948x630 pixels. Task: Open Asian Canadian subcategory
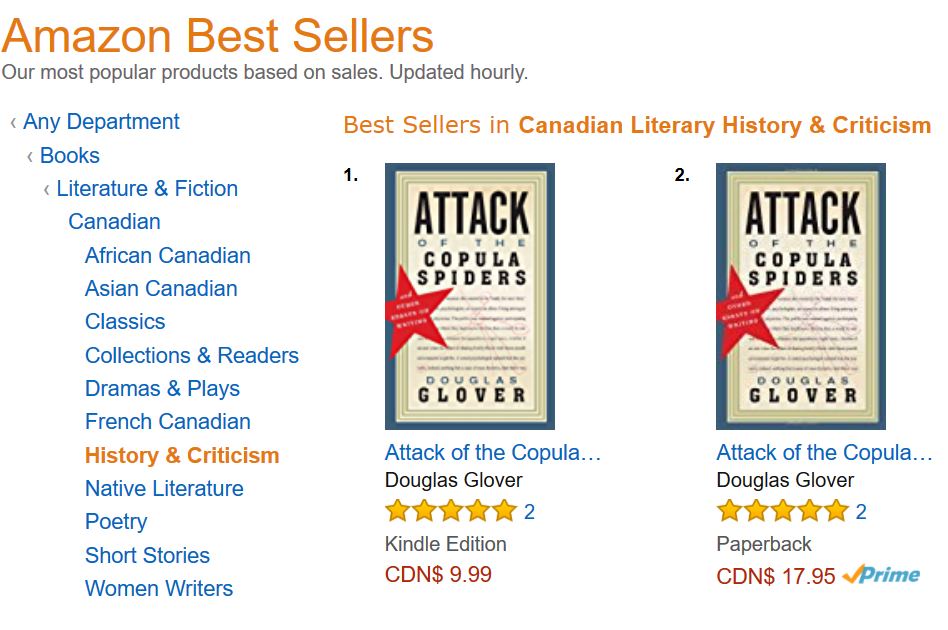coord(161,289)
